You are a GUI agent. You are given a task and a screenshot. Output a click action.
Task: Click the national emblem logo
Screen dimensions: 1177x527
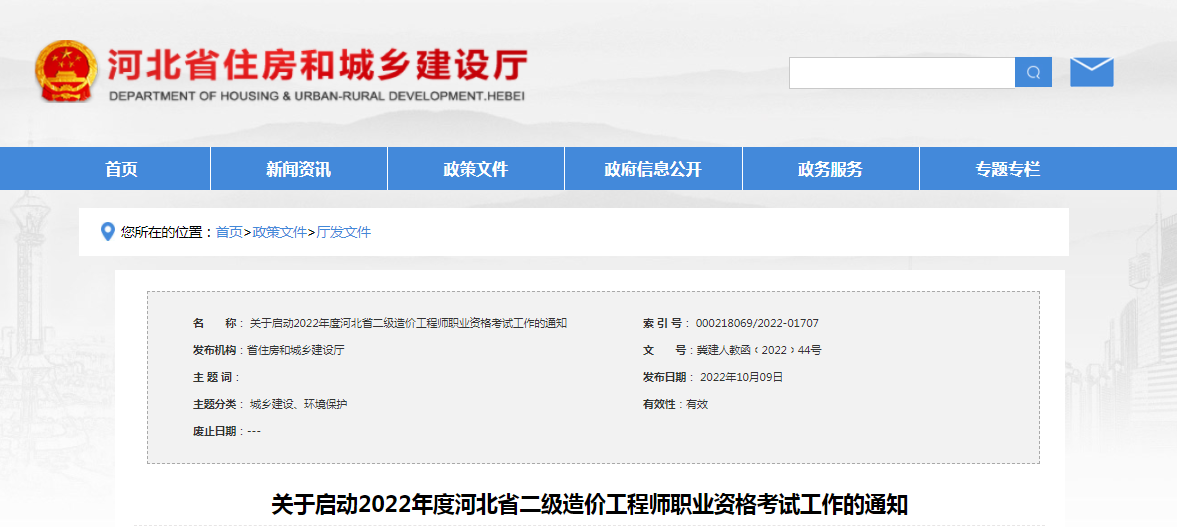pos(66,72)
